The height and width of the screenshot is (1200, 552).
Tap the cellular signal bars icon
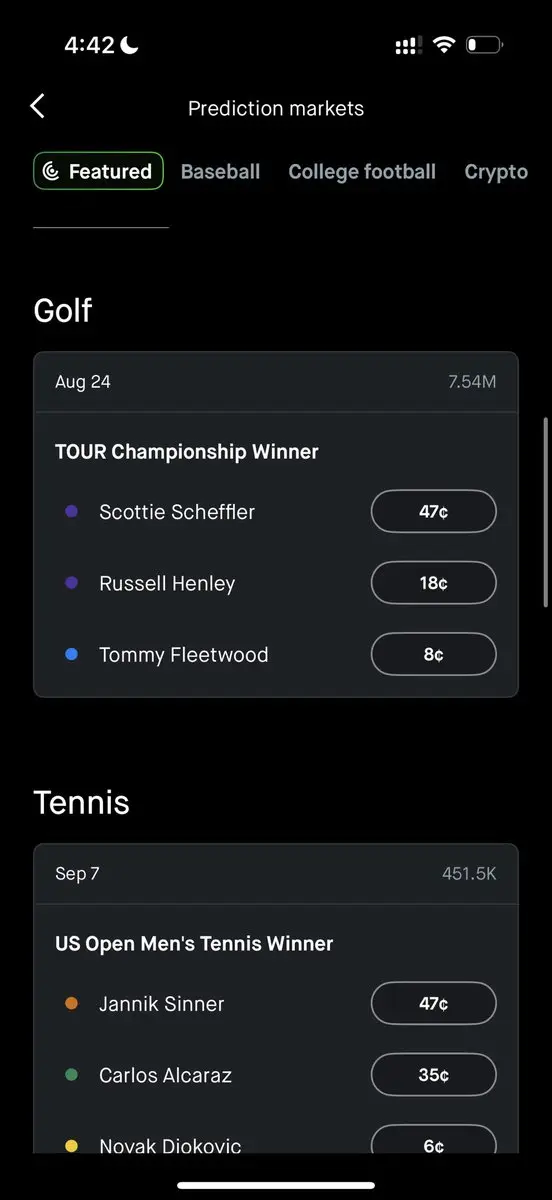tap(408, 46)
